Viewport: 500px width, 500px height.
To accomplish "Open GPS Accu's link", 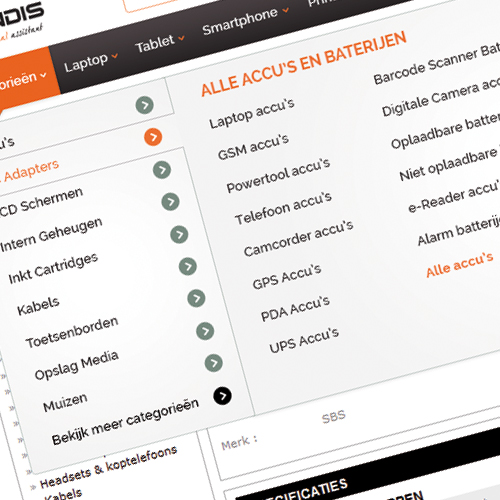I will click(x=287, y=276).
